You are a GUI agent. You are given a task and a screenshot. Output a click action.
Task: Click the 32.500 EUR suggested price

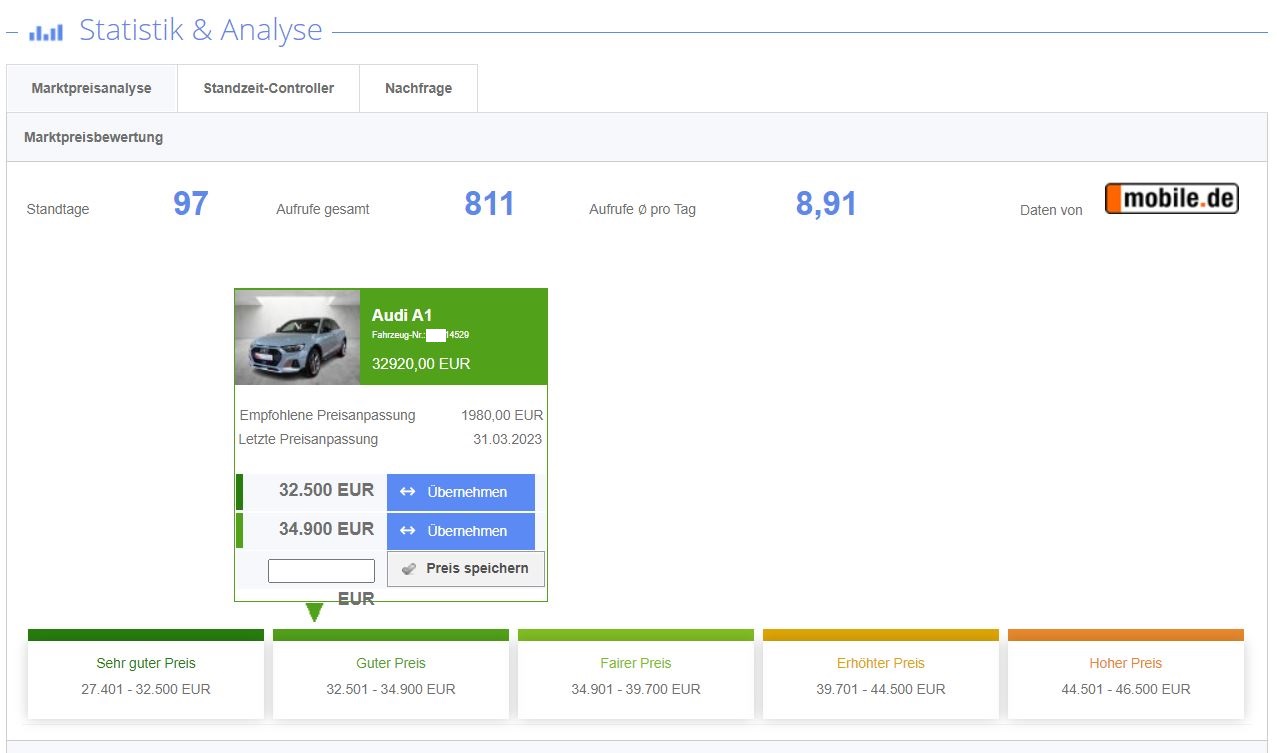pos(326,490)
